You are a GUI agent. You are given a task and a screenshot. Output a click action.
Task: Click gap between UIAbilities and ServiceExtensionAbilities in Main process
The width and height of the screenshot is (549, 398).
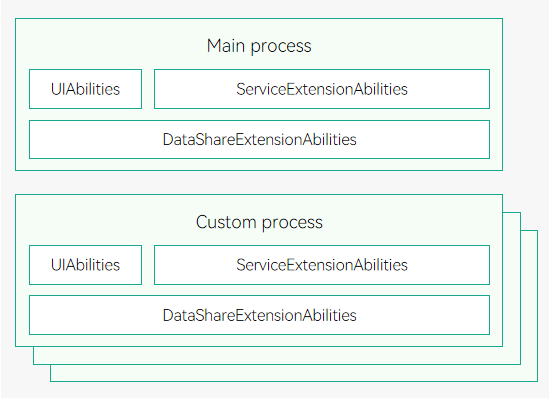click(x=148, y=89)
